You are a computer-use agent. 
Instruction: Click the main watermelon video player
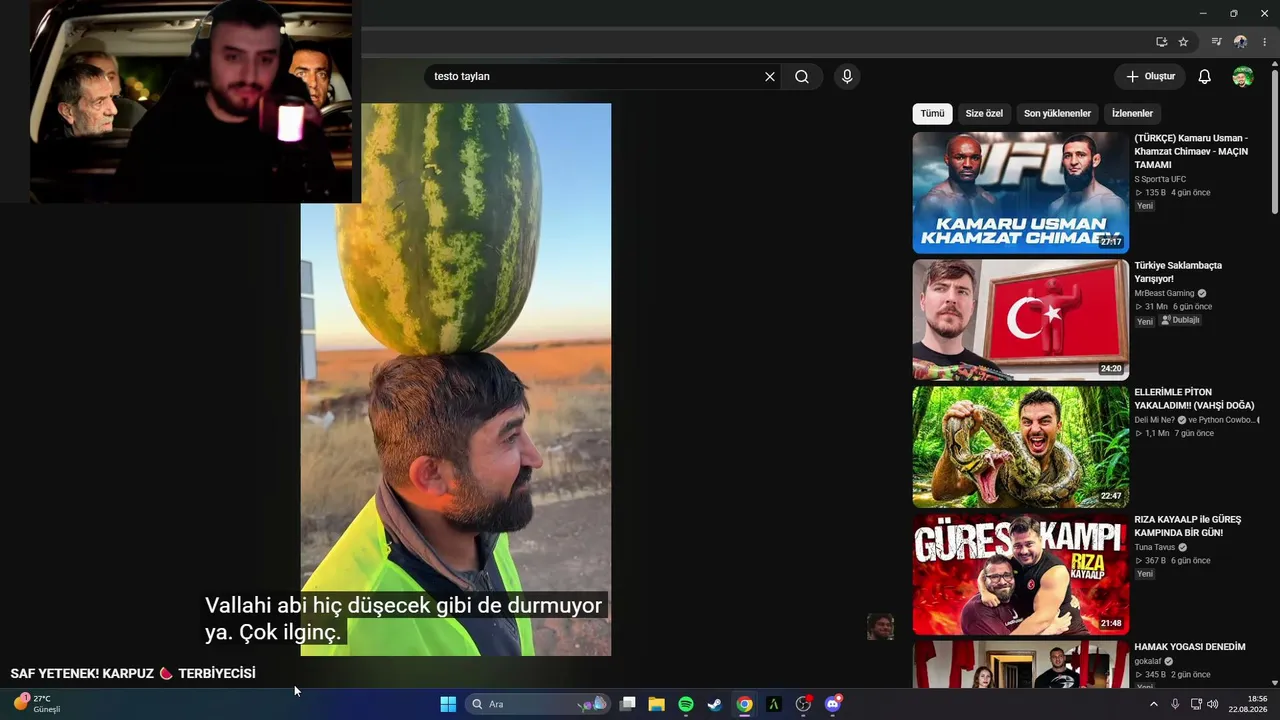(x=456, y=380)
